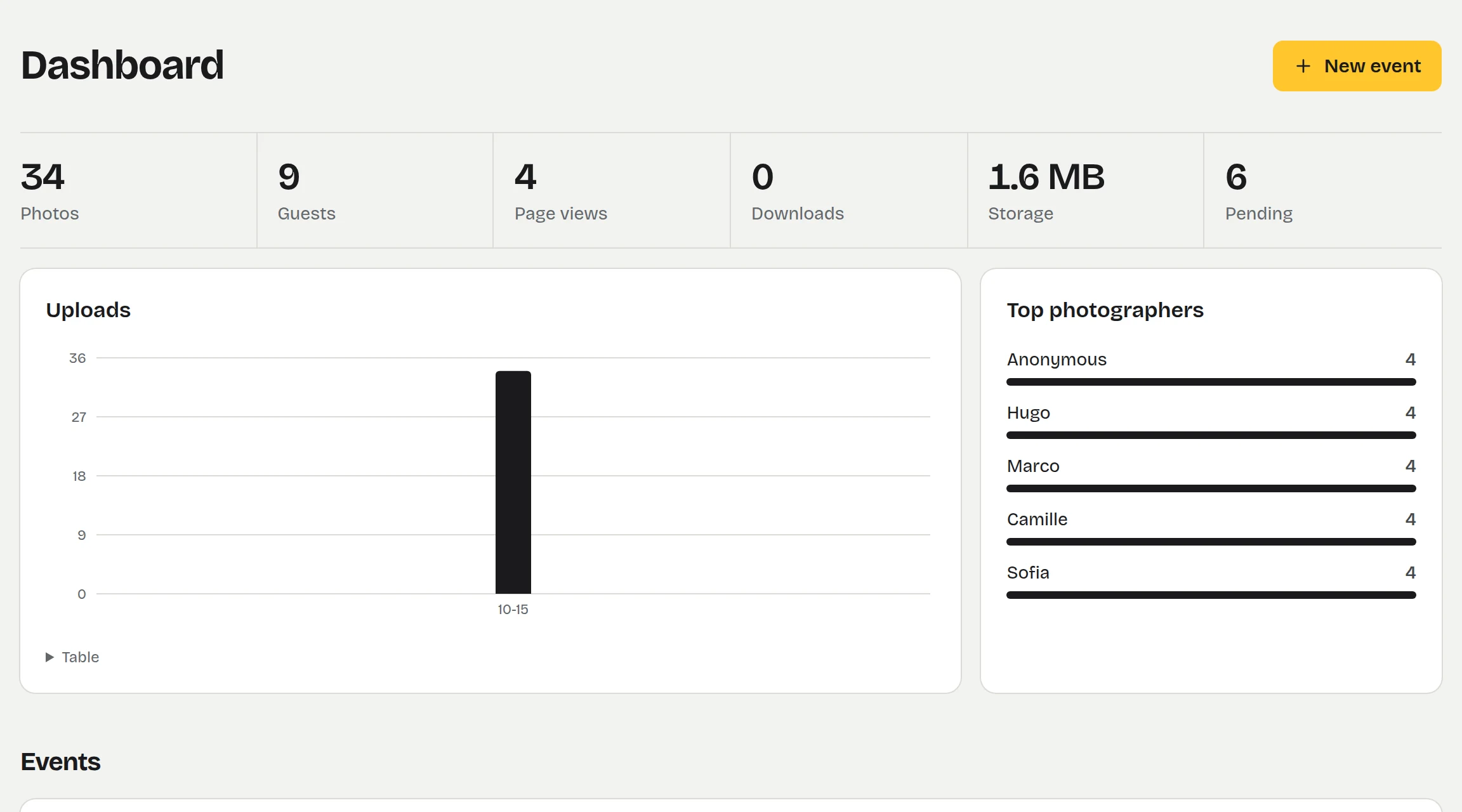Click the Anonymous photographer progress bar
The width and height of the screenshot is (1462, 812).
coord(1211,382)
